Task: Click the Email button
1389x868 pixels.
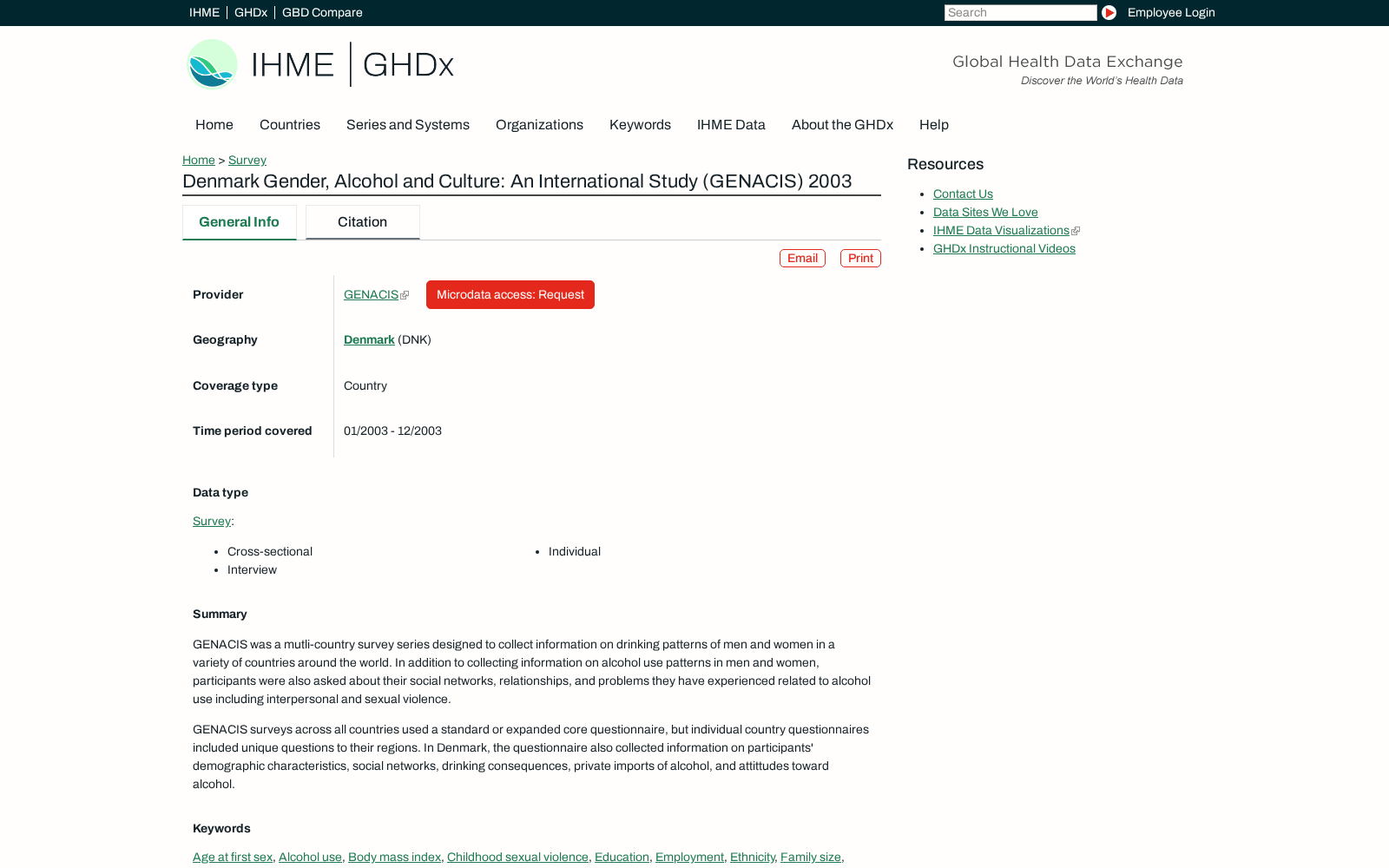Action: click(x=802, y=258)
